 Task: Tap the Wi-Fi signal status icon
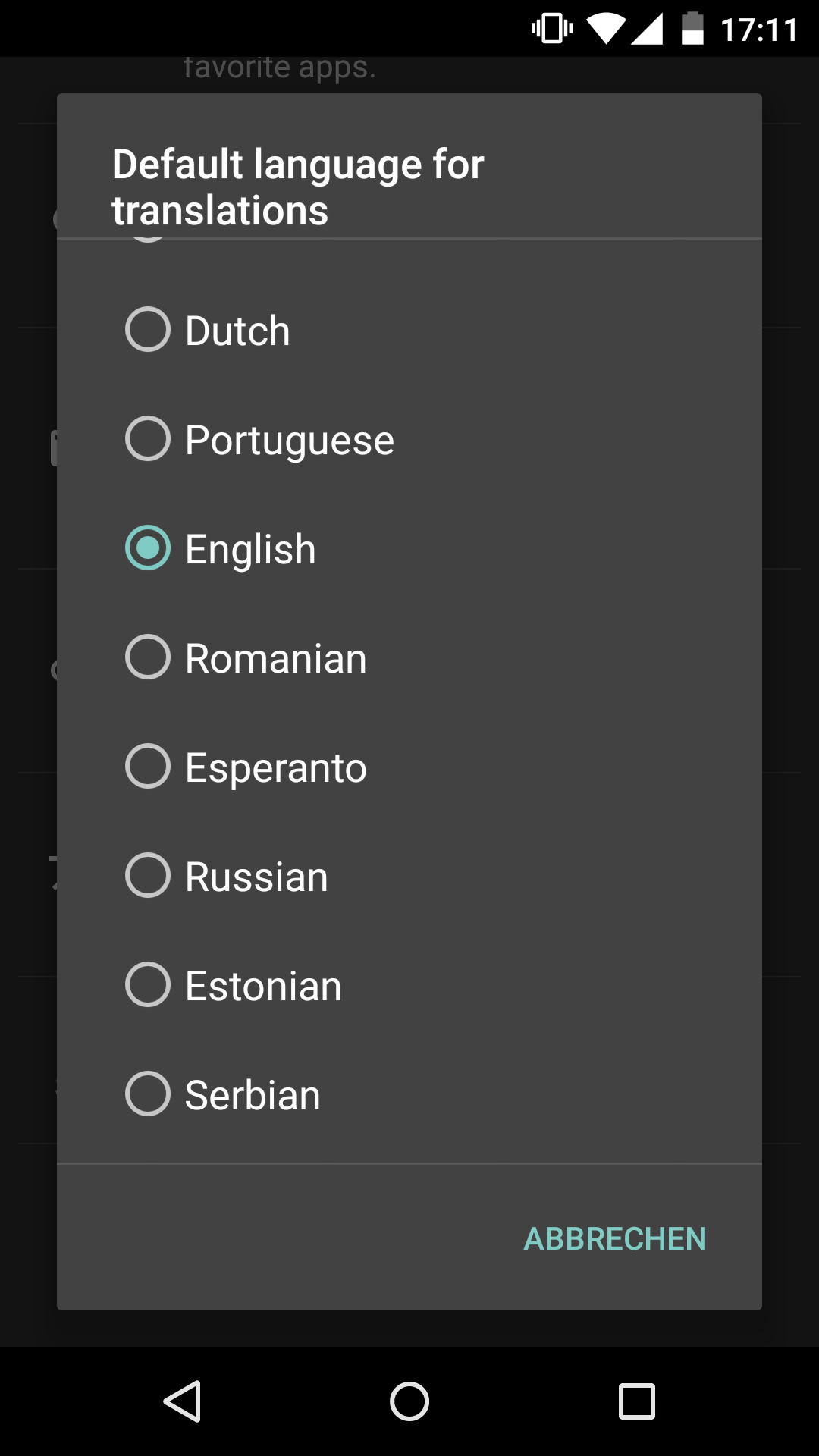click(x=605, y=29)
